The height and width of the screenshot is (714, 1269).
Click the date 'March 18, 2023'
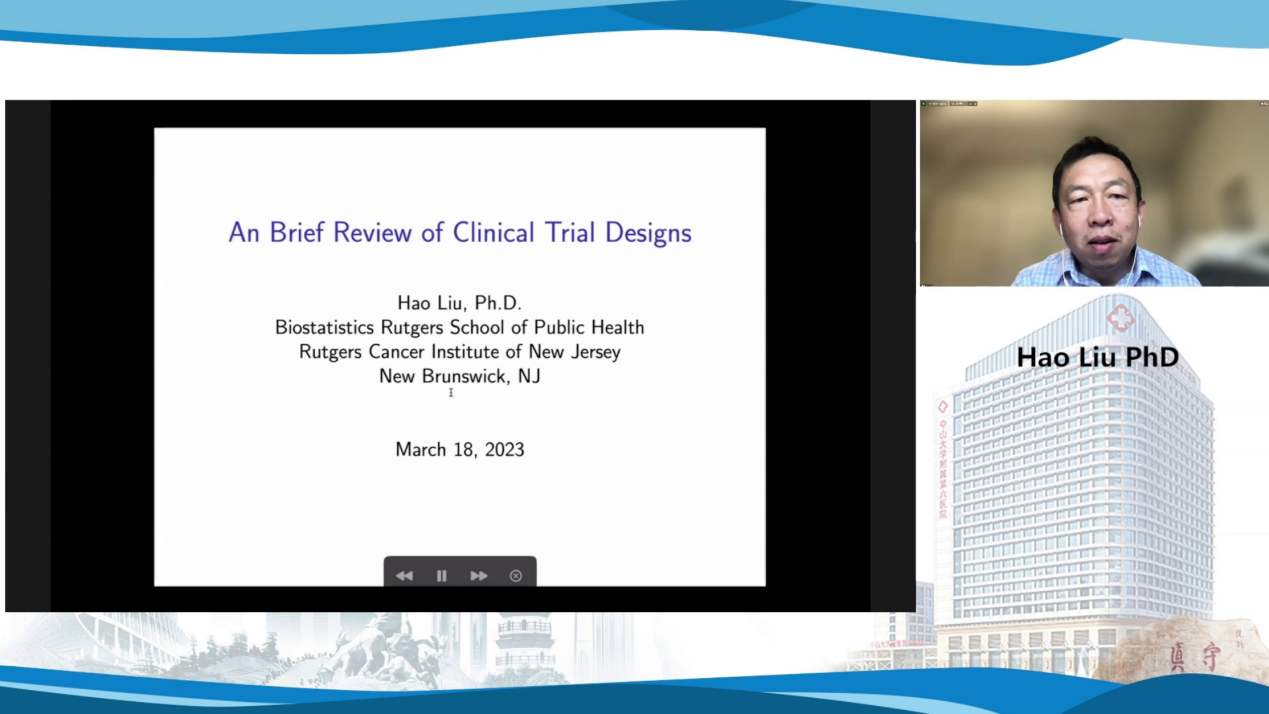click(x=460, y=450)
